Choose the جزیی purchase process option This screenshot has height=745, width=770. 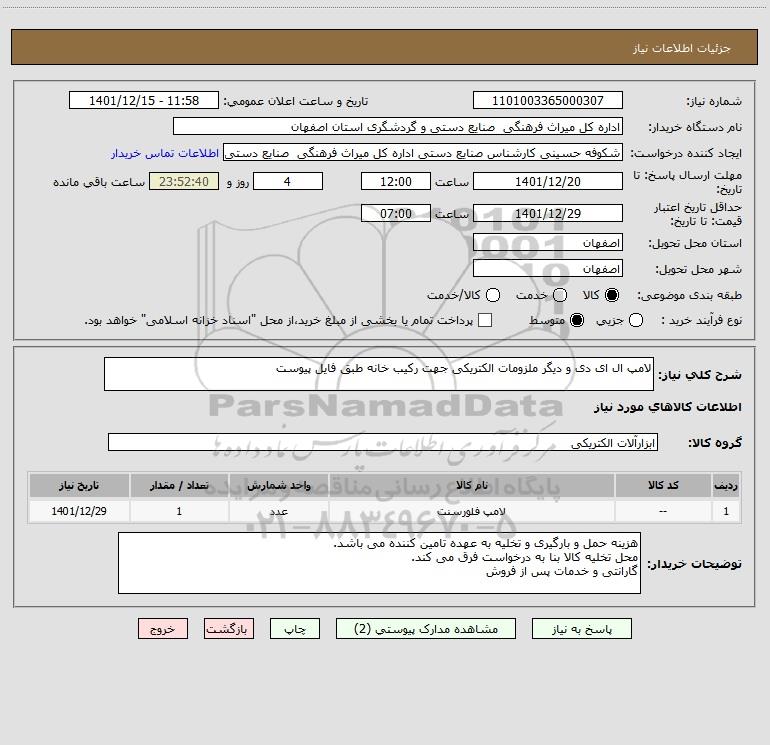pyautogui.click(x=635, y=320)
